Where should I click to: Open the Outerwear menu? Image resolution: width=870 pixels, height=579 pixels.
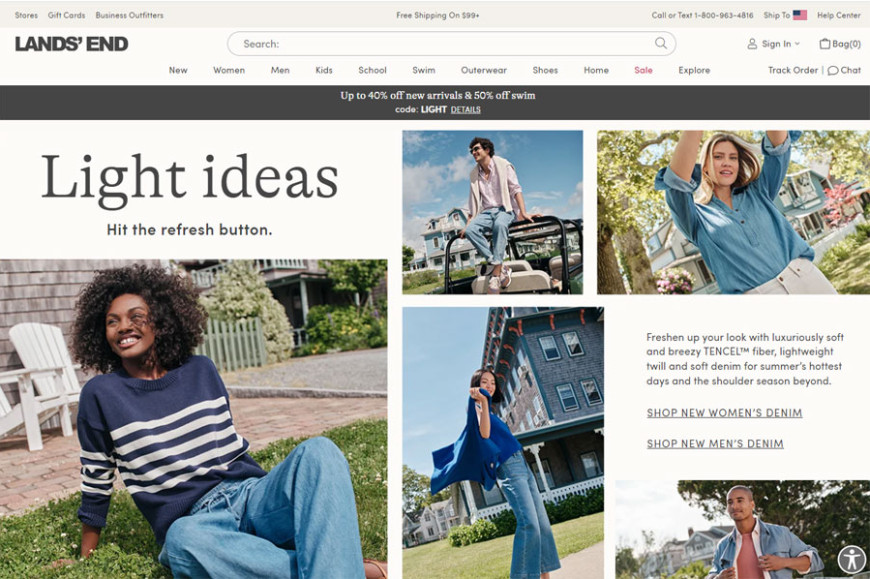point(484,70)
